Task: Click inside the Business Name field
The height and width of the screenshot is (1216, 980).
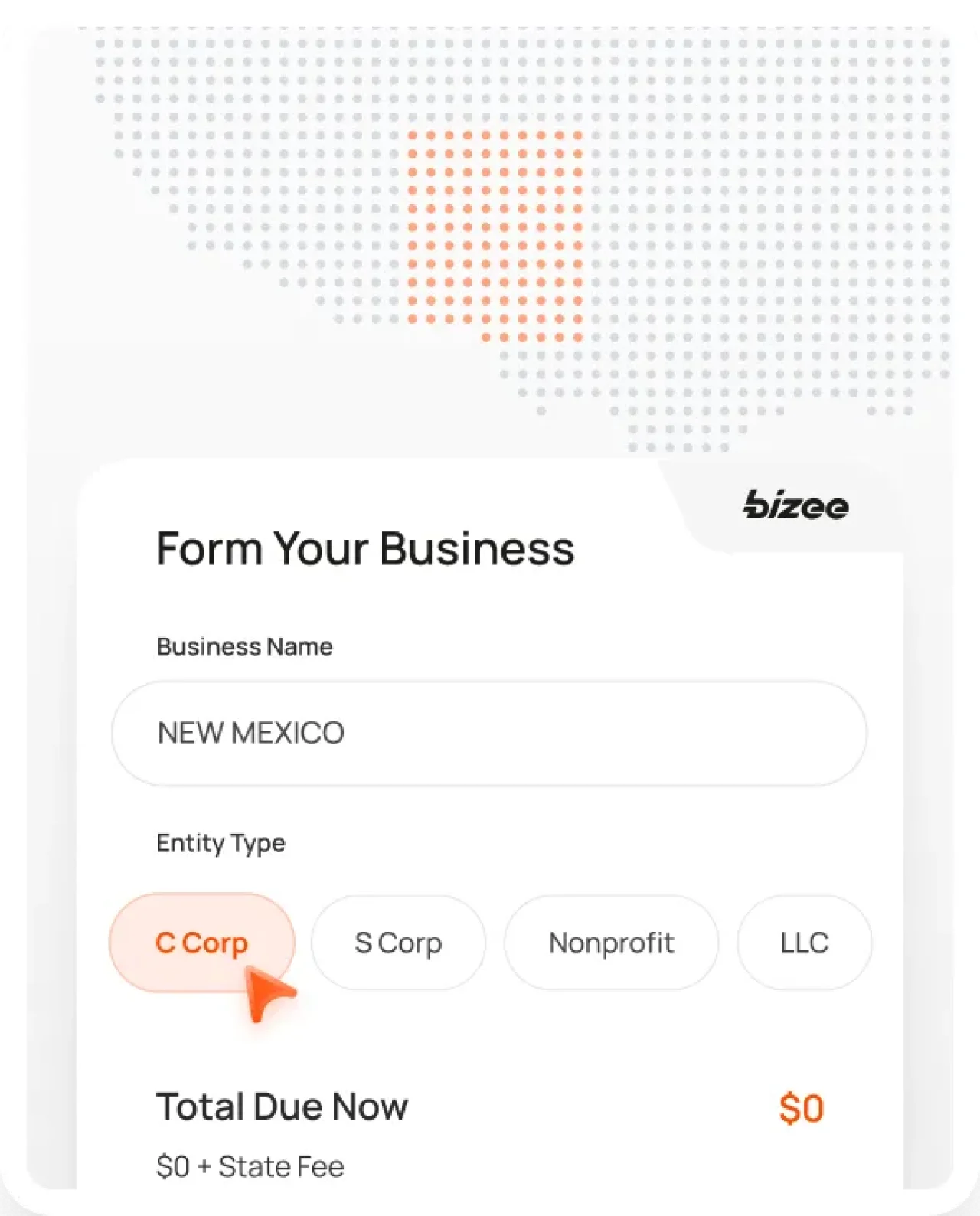Action: coord(490,733)
